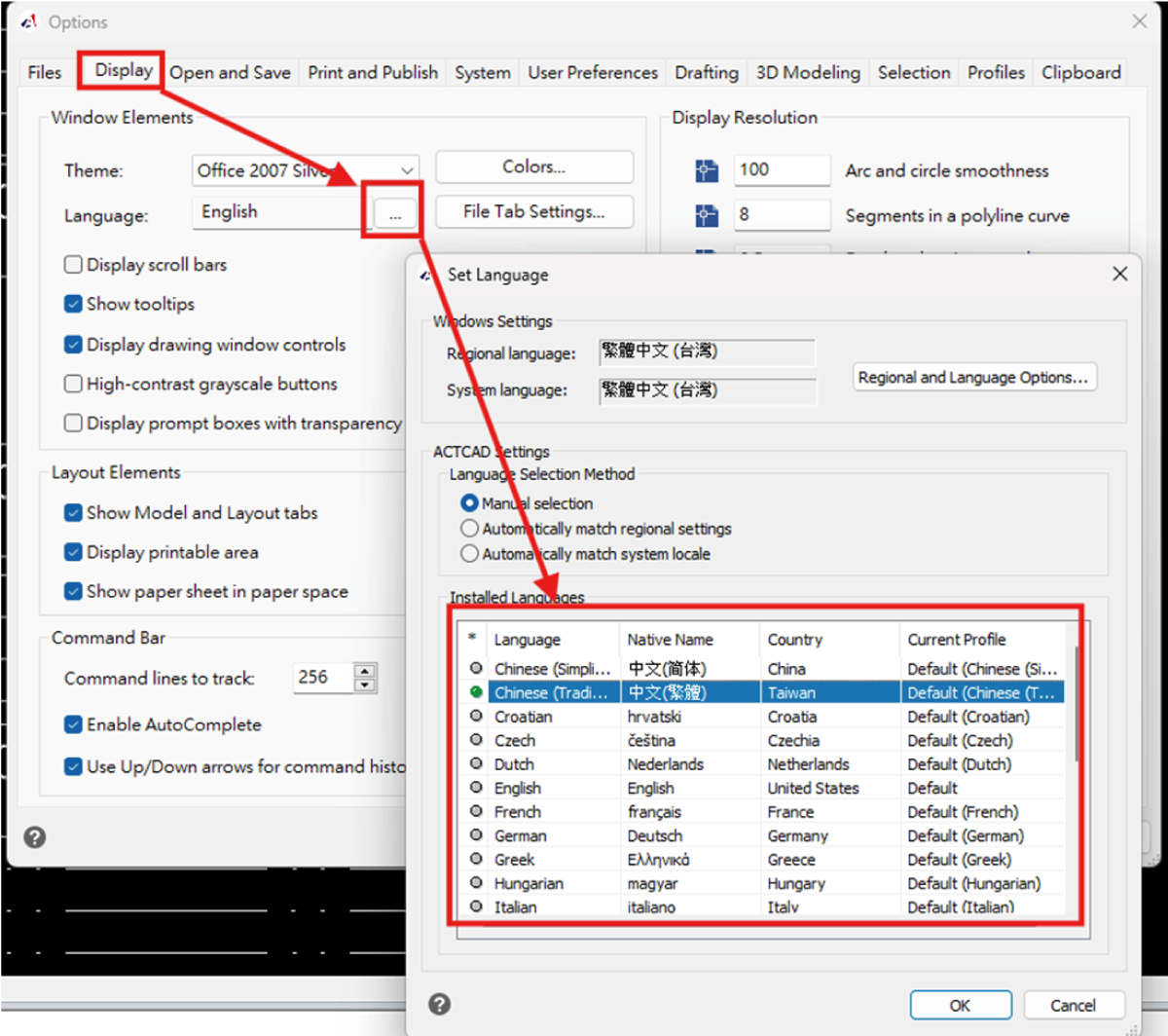The width and height of the screenshot is (1168, 1036).
Task: Click the bullet next to German
Action: pos(476,835)
